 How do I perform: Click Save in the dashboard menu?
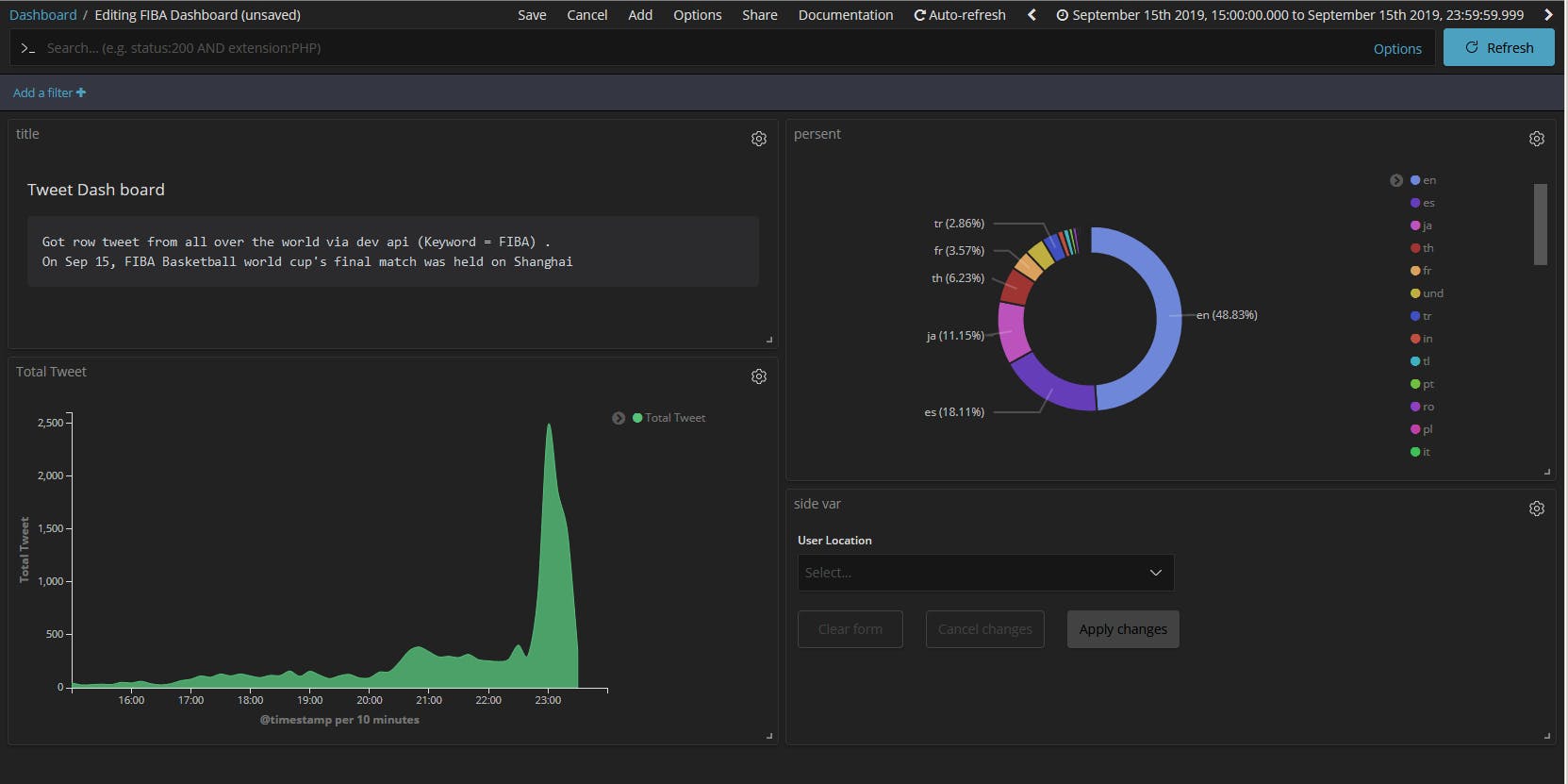coord(532,15)
